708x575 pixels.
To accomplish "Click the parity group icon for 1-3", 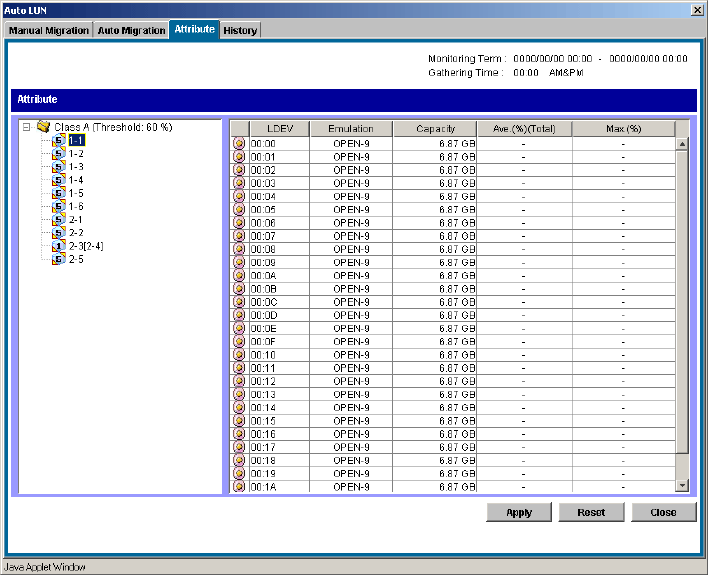I will click(59, 167).
